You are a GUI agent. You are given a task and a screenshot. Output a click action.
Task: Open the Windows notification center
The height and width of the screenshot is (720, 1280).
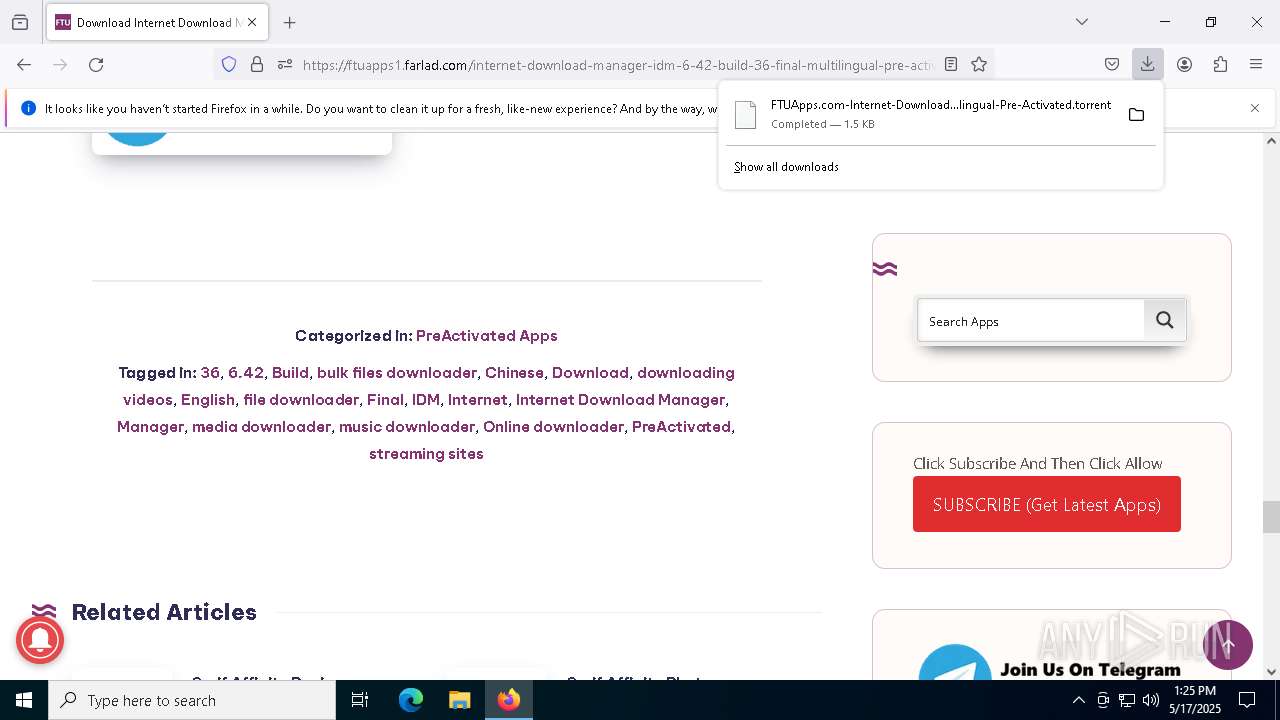1247,700
